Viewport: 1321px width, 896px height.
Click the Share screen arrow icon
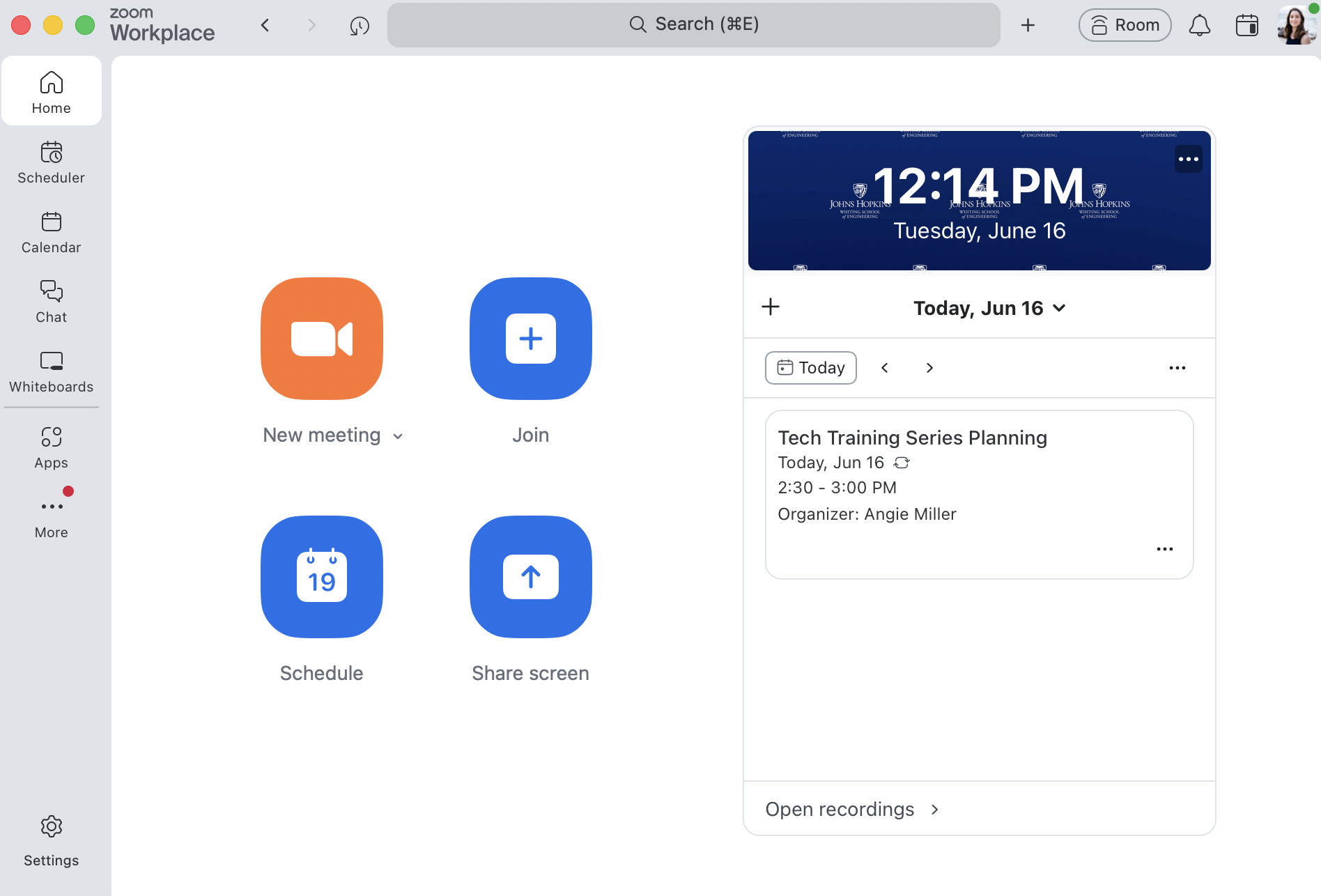[x=531, y=577]
